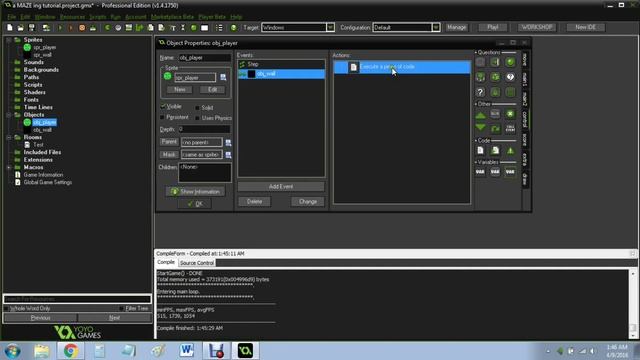Screen dimensions: 640x360
Task: Switch to the move actions tab
Action: tap(525, 60)
